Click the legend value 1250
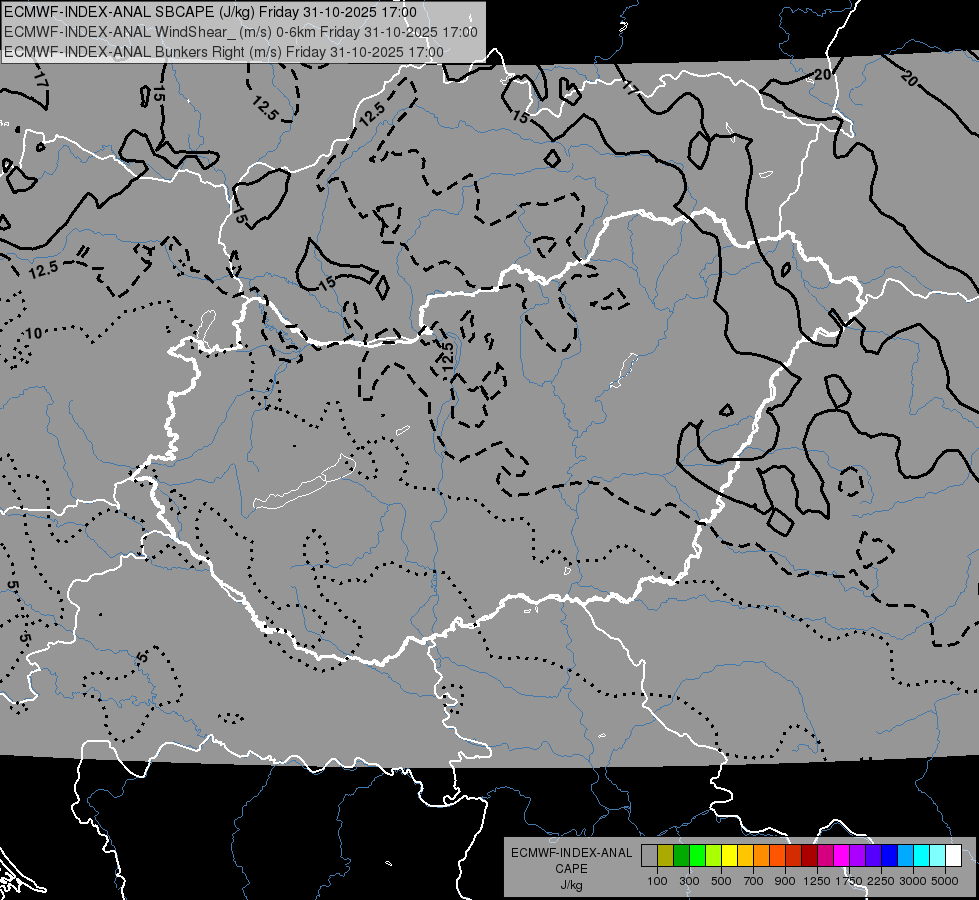This screenshot has width=979, height=900. click(x=817, y=881)
